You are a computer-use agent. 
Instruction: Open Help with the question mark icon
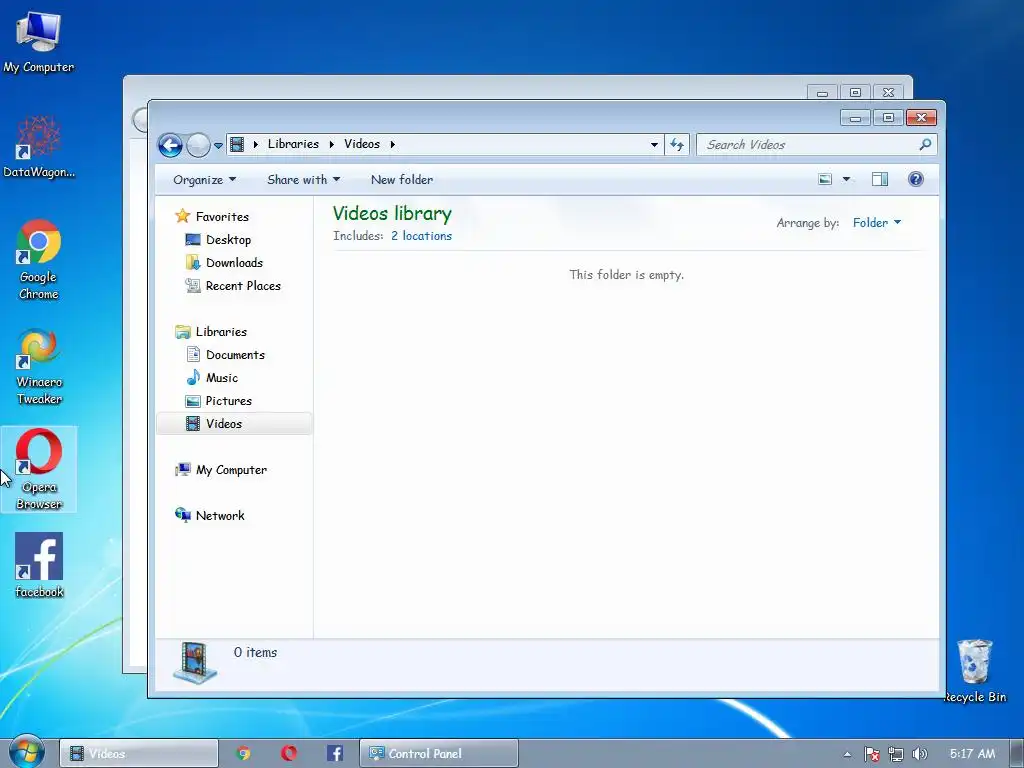[x=916, y=179]
